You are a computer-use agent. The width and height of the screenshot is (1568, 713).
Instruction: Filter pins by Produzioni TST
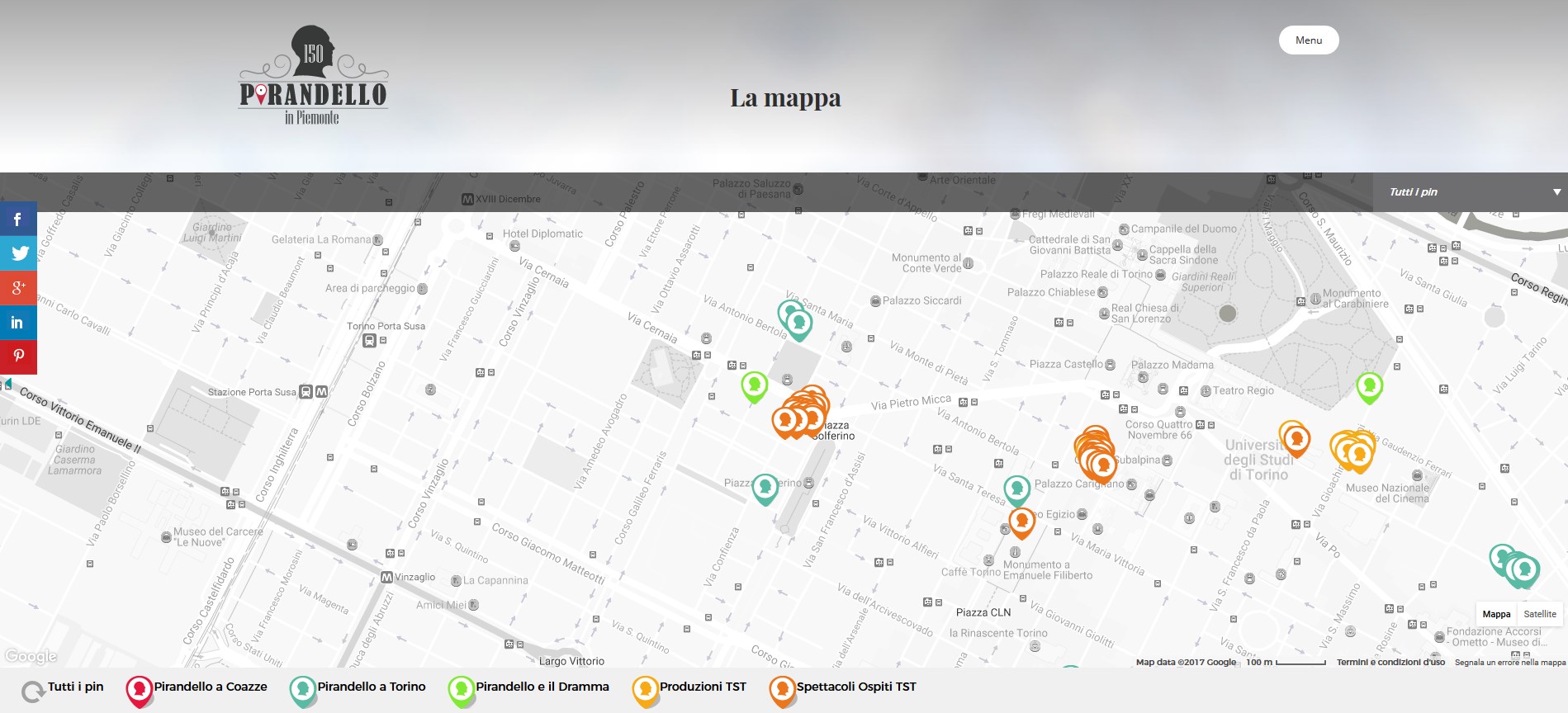(689, 690)
